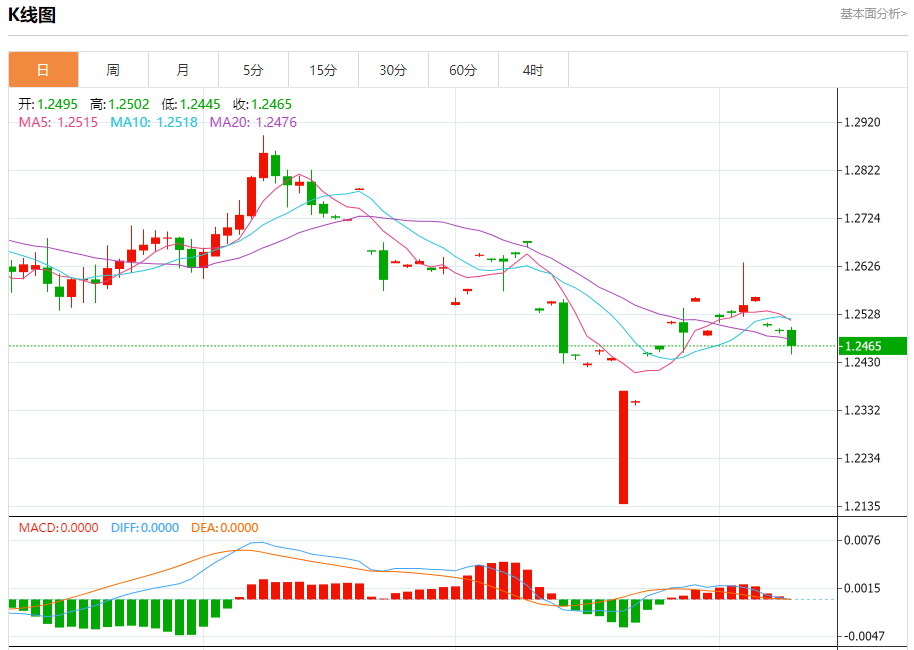Open the 30分 timeframe tab
The height and width of the screenshot is (650, 914).
(x=393, y=70)
